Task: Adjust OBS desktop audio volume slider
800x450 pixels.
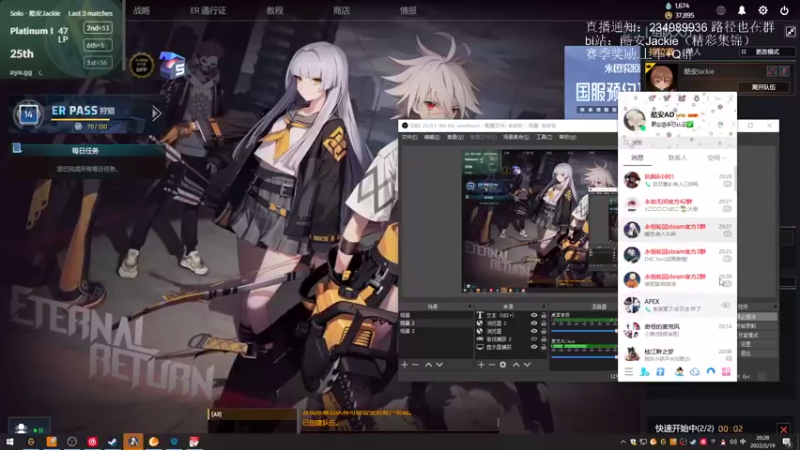Action: point(584,331)
